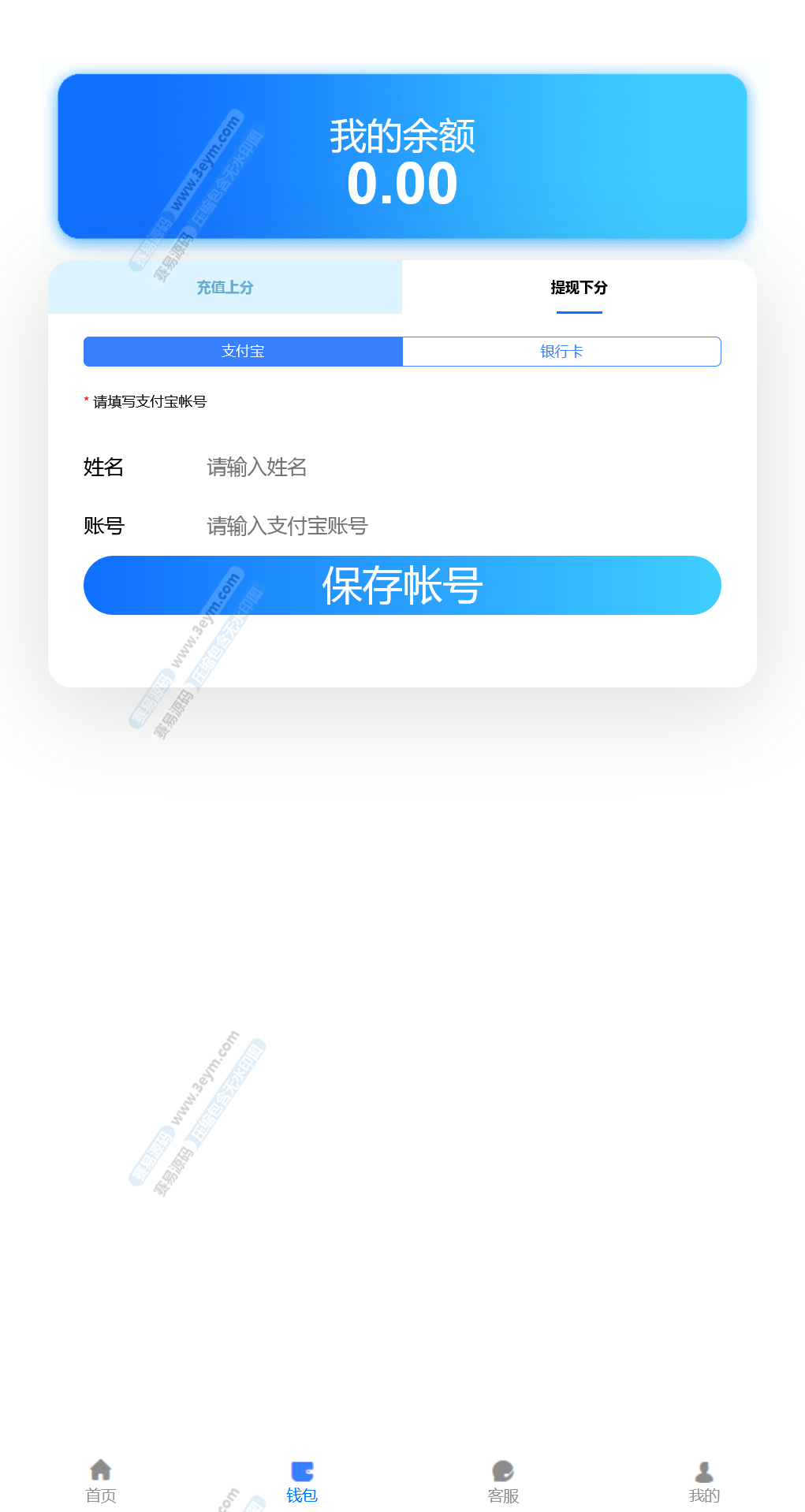The width and height of the screenshot is (805, 1512).
Task: Tap the profile person icon
Action: [704, 1471]
